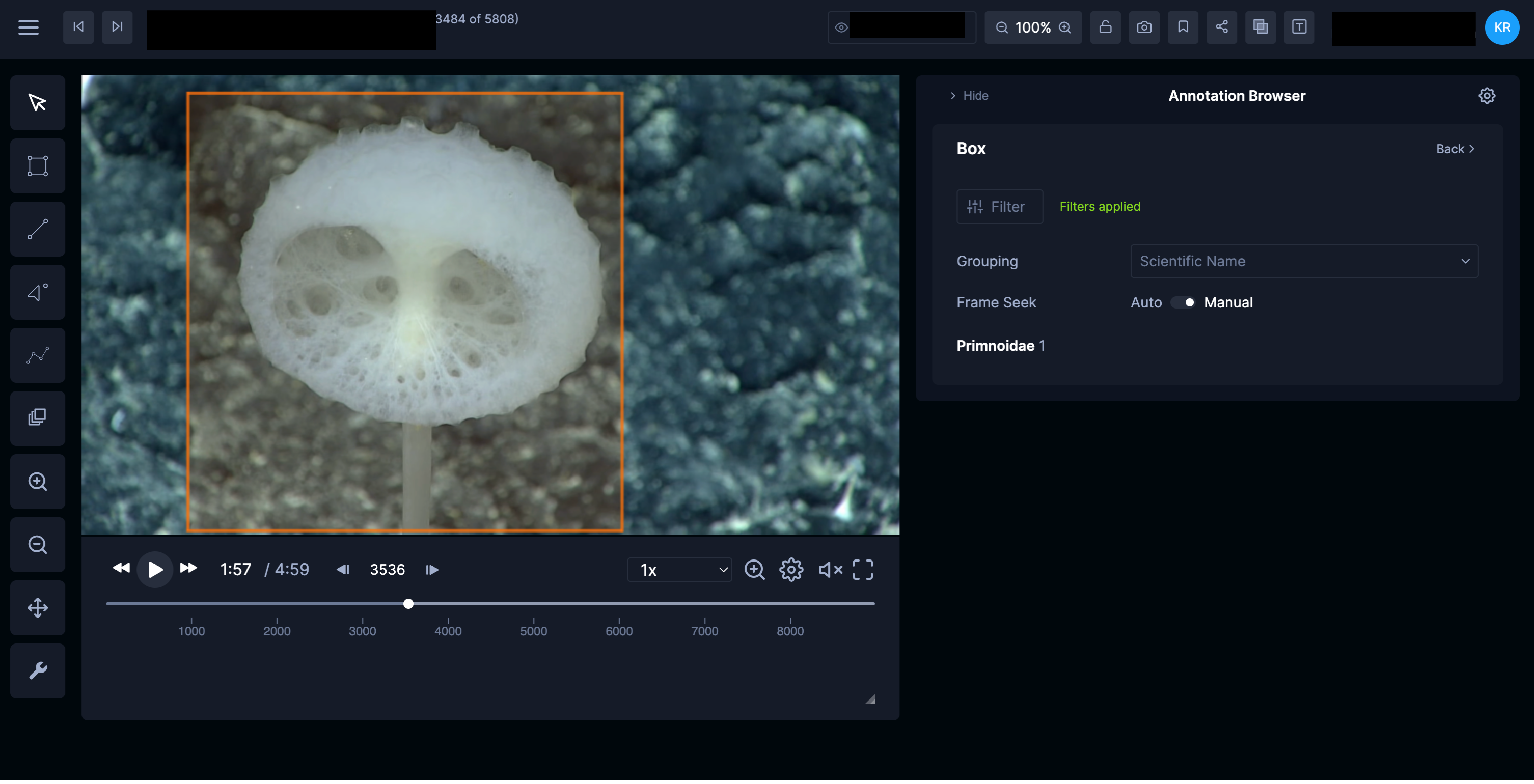This screenshot has width=1534, height=784.
Task: Collapse the panel using Hide chevron
Action: pyautogui.click(x=969, y=96)
